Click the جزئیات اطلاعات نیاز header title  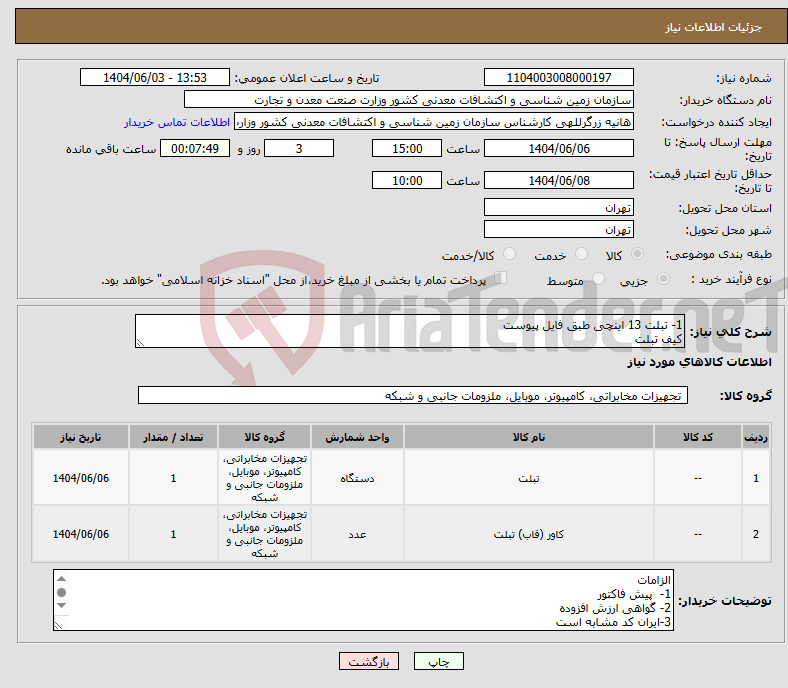pos(713,27)
